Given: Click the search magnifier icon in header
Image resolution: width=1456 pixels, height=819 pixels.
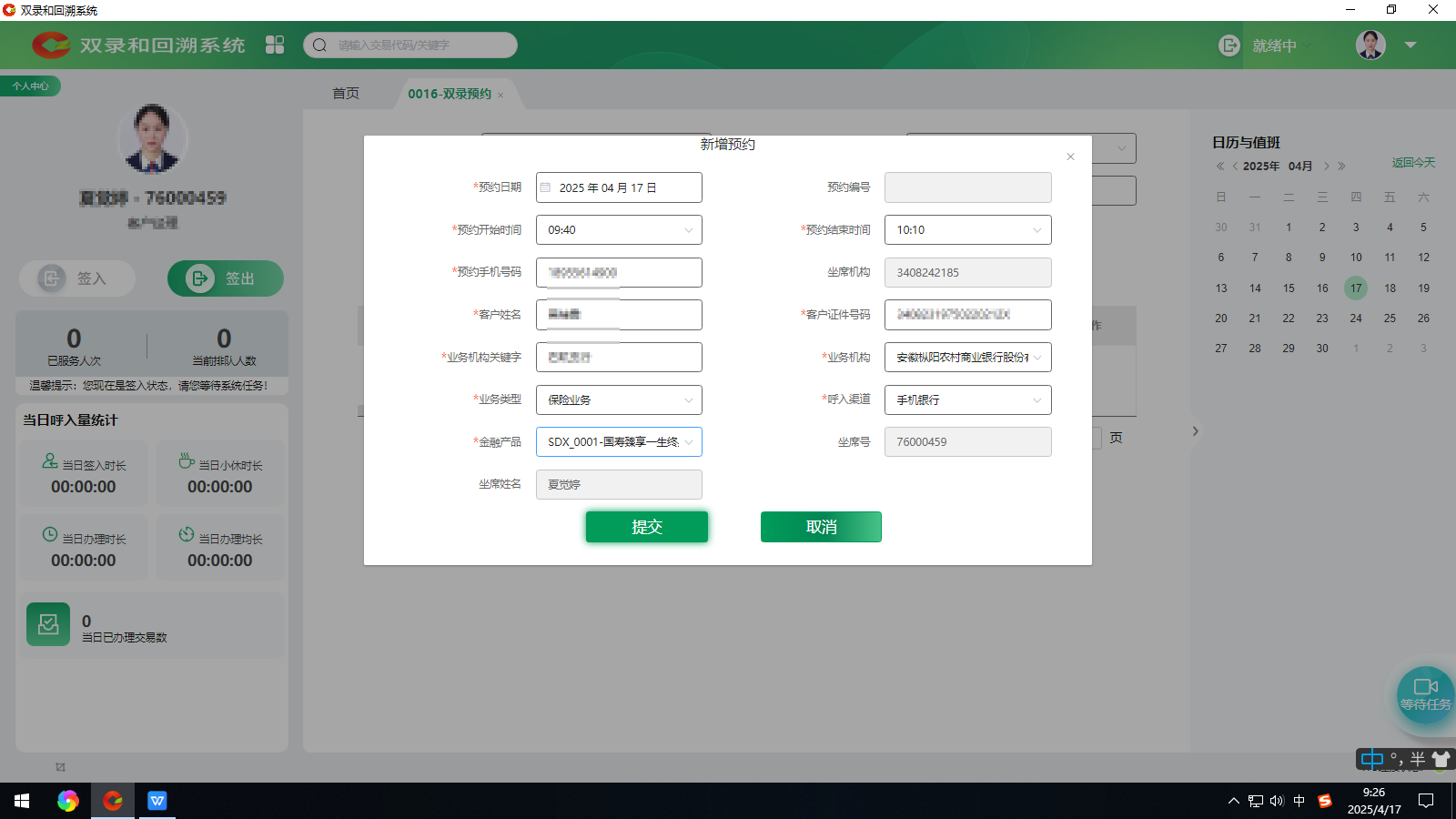Looking at the screenshot, I should [319, 45].
